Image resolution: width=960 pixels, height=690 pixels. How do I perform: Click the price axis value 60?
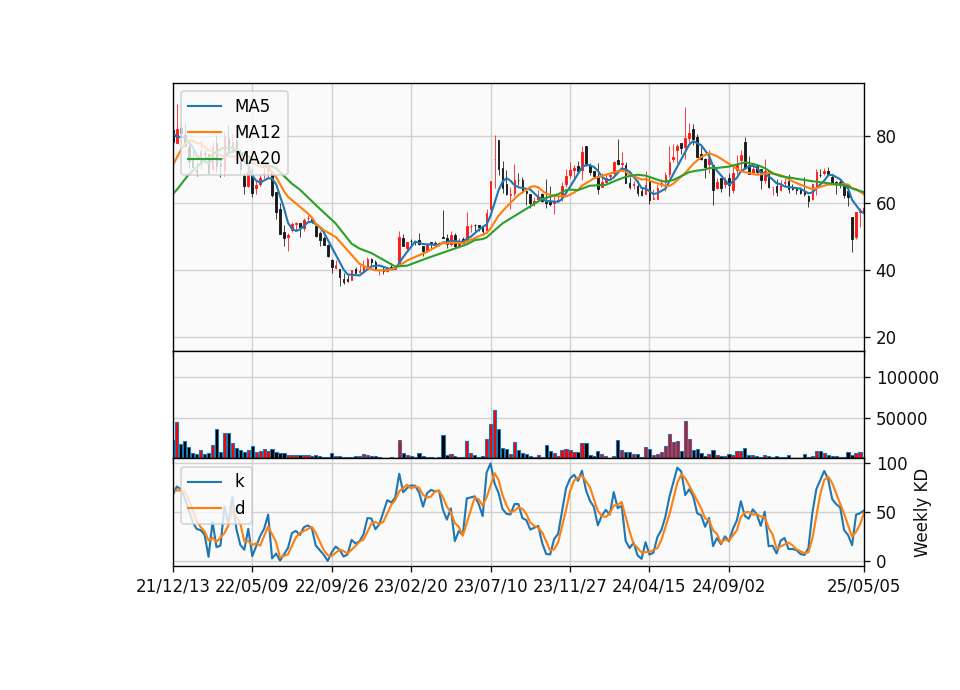(x=885, y=204)
